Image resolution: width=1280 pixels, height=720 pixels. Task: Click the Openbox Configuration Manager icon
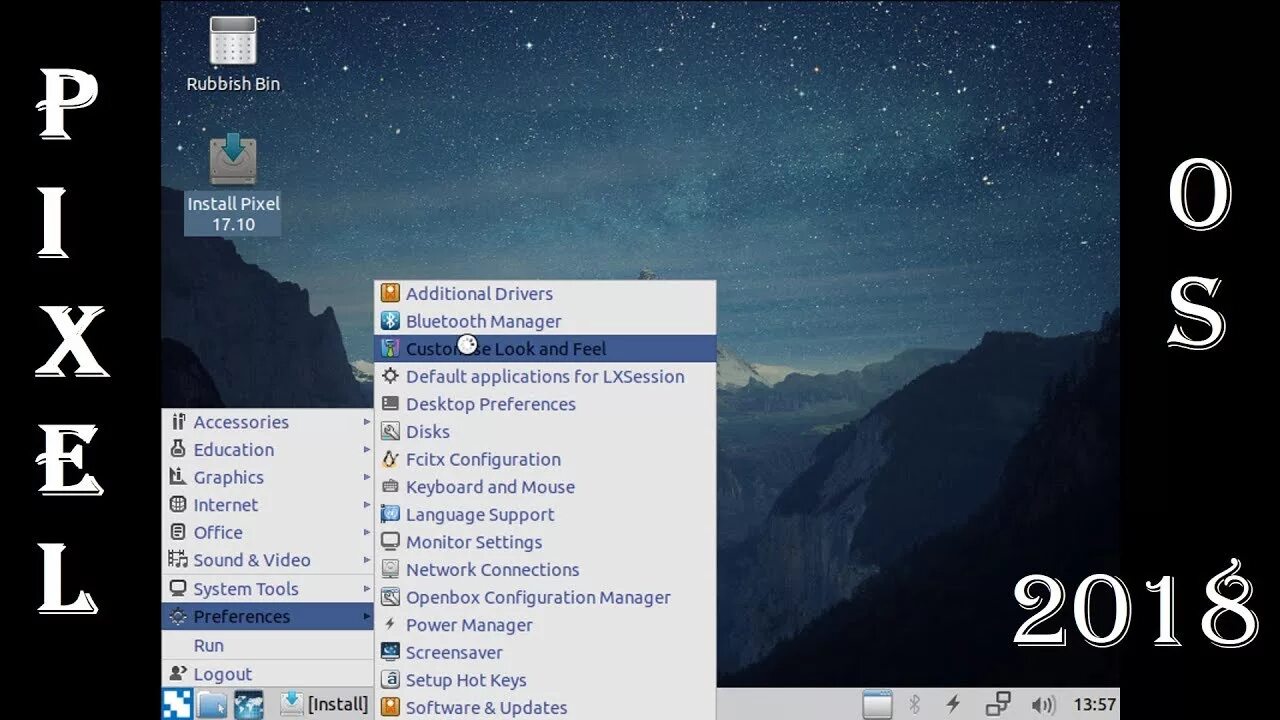tap(390, 597)
